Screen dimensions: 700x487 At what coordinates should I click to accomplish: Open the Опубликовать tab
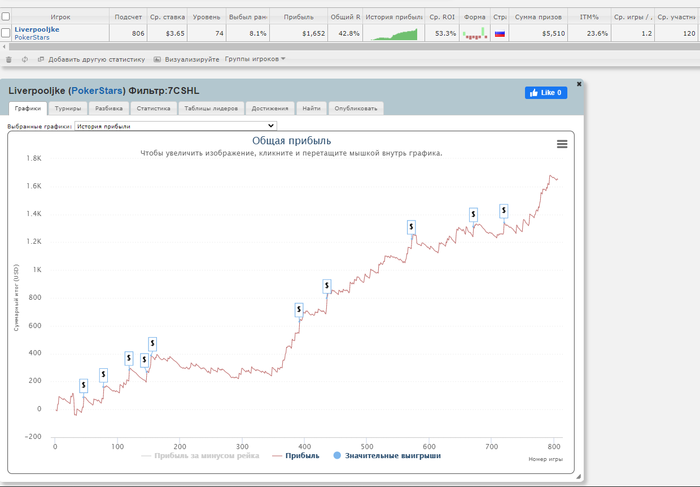tap(356, 108)
